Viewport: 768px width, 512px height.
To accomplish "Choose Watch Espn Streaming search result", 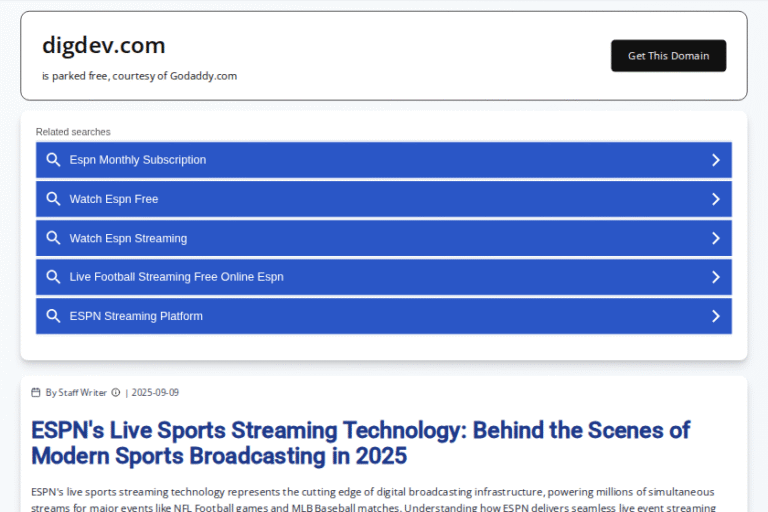I will click(x=128, y=238).
